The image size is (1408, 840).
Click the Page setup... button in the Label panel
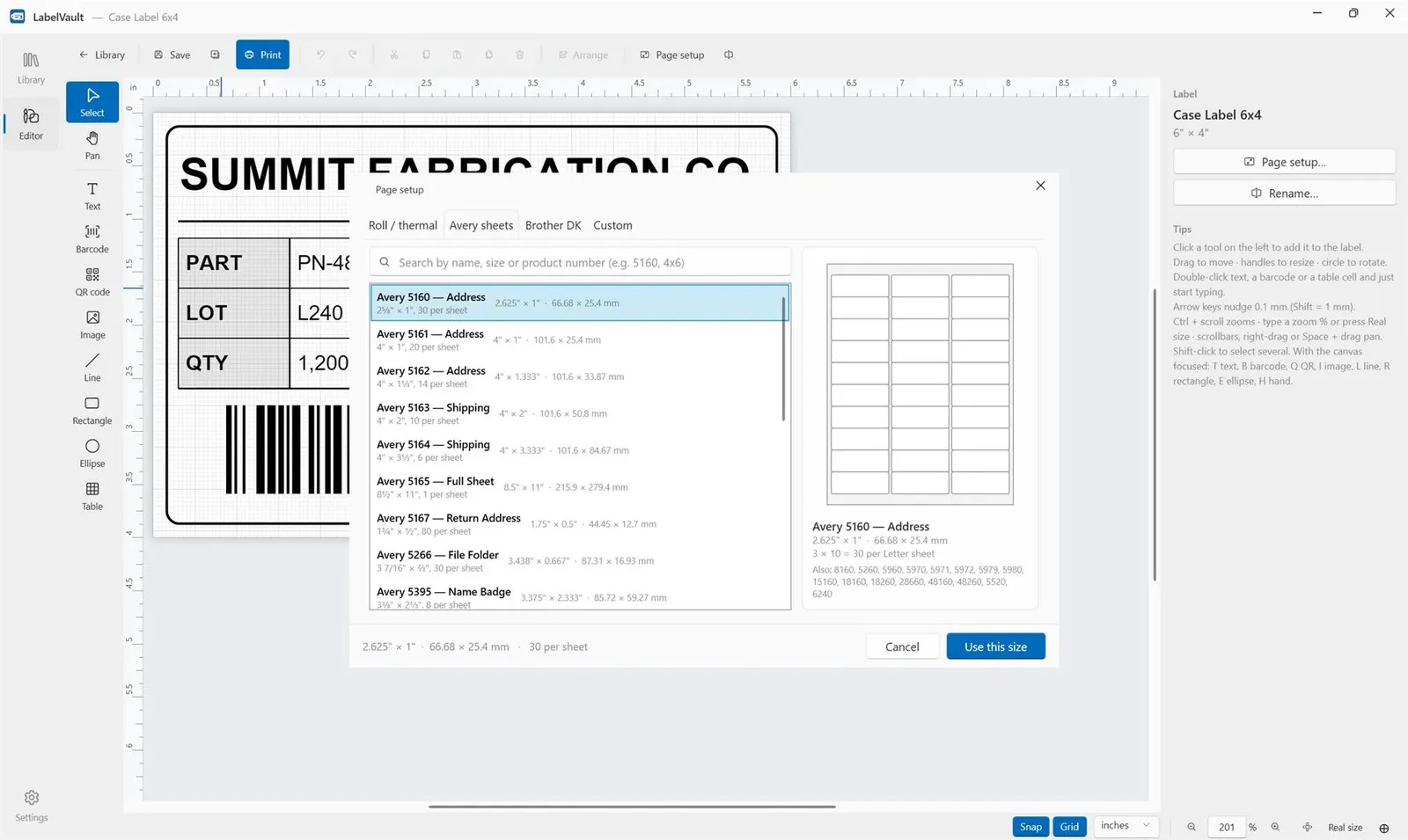pyautogui.click(x=1284, y=162)
